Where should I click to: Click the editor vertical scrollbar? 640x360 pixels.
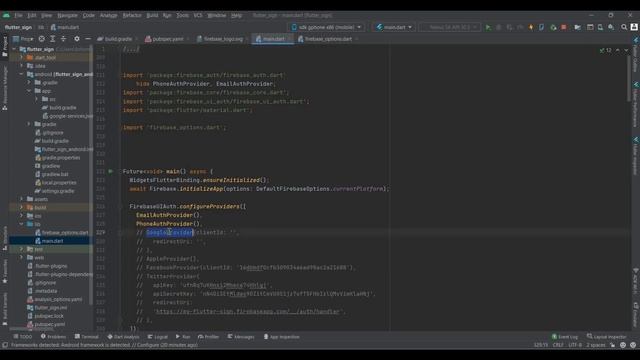coord(629,78)
